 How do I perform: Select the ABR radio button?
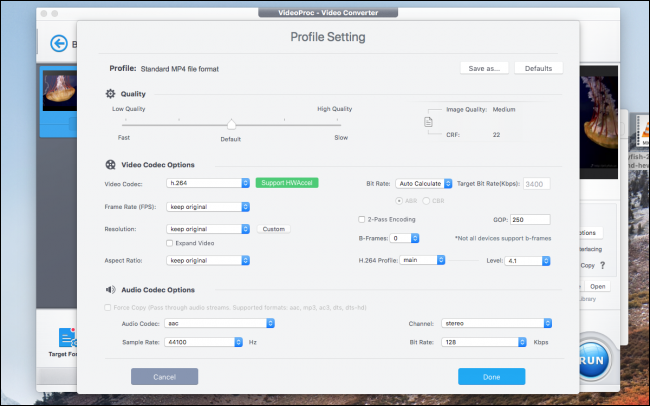tap(399, 201)
